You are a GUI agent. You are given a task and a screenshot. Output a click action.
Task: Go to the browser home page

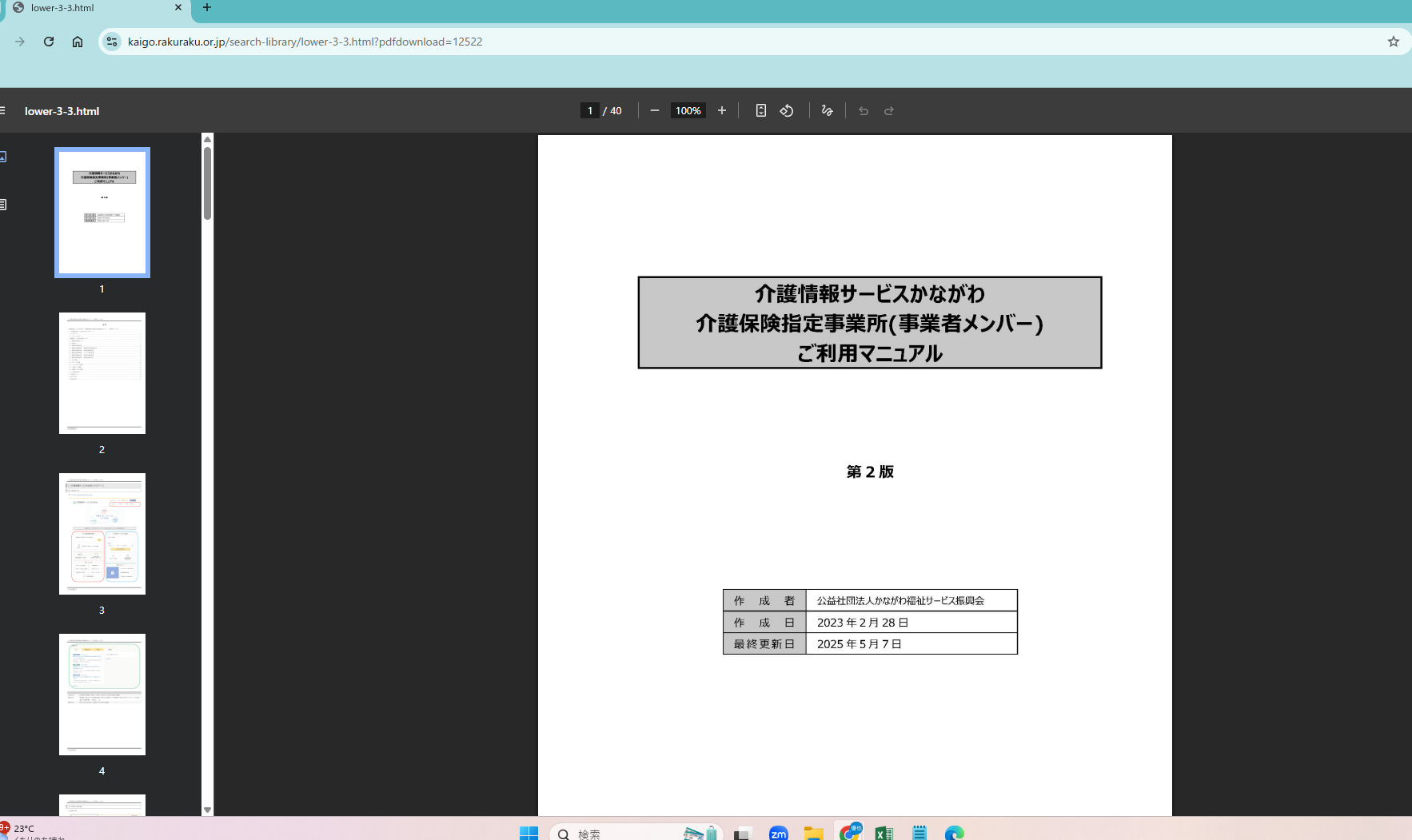(x=78, y=42)
